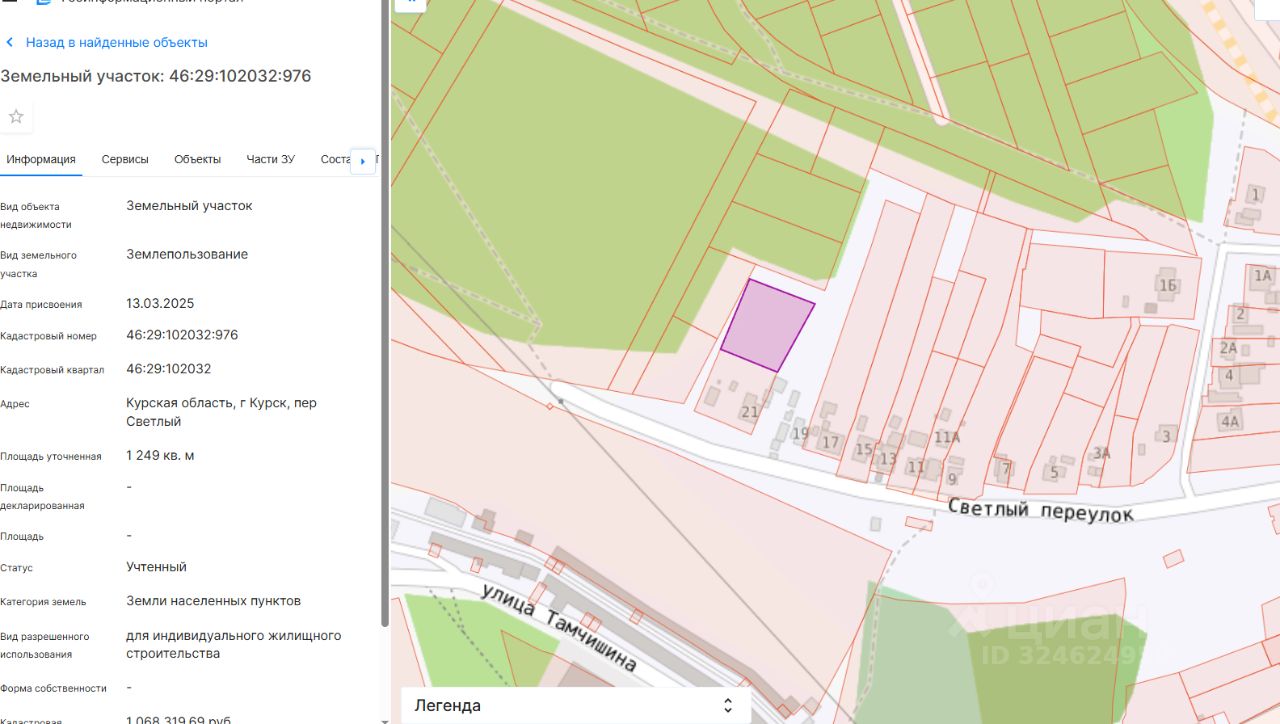Screen dimensions: 1280x724
Task: Click the address 'Курская область, г Курск'
Action: (x=221, y=412)
